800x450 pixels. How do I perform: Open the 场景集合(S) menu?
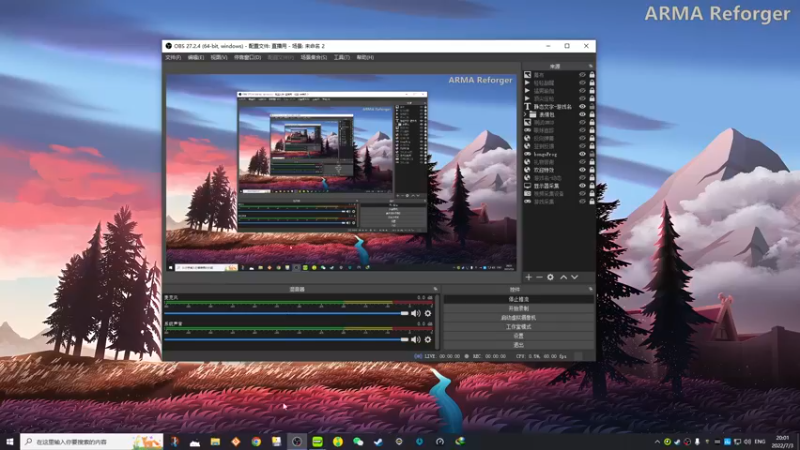(314, 57)
